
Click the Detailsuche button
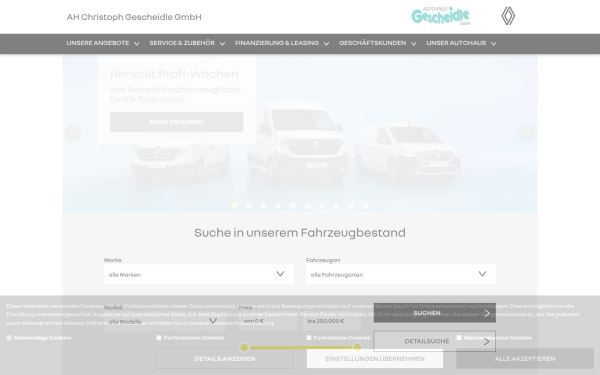coord(435,341)
